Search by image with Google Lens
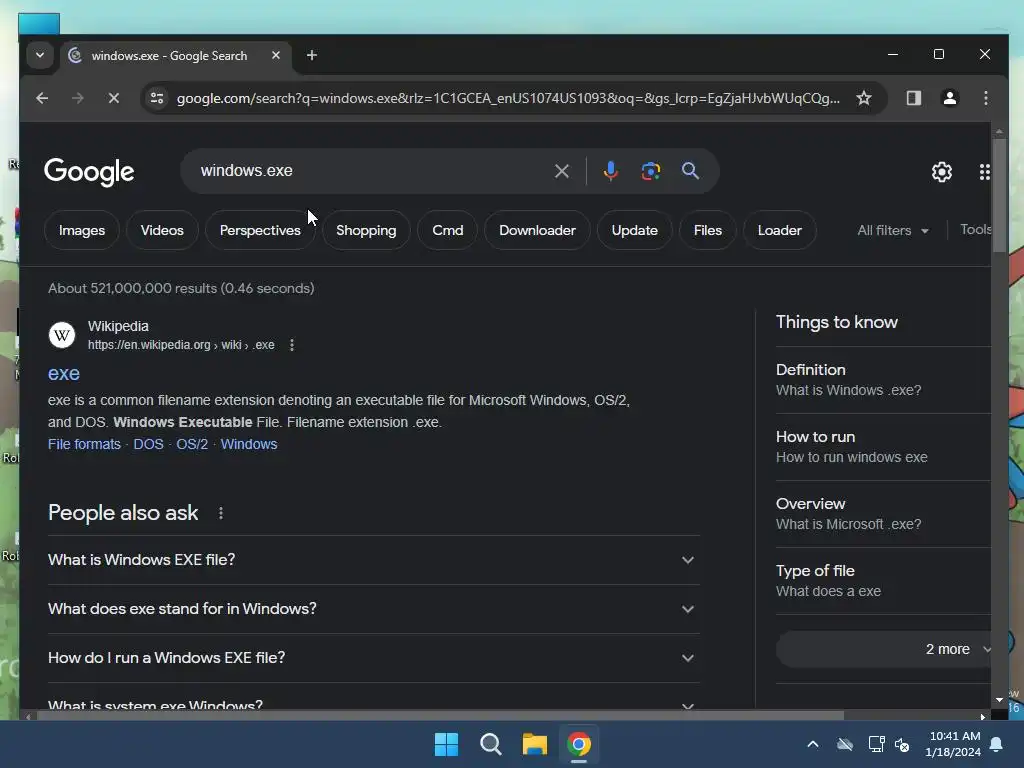The height and width of the screenshot is (768, 1024). coord(650,171)
